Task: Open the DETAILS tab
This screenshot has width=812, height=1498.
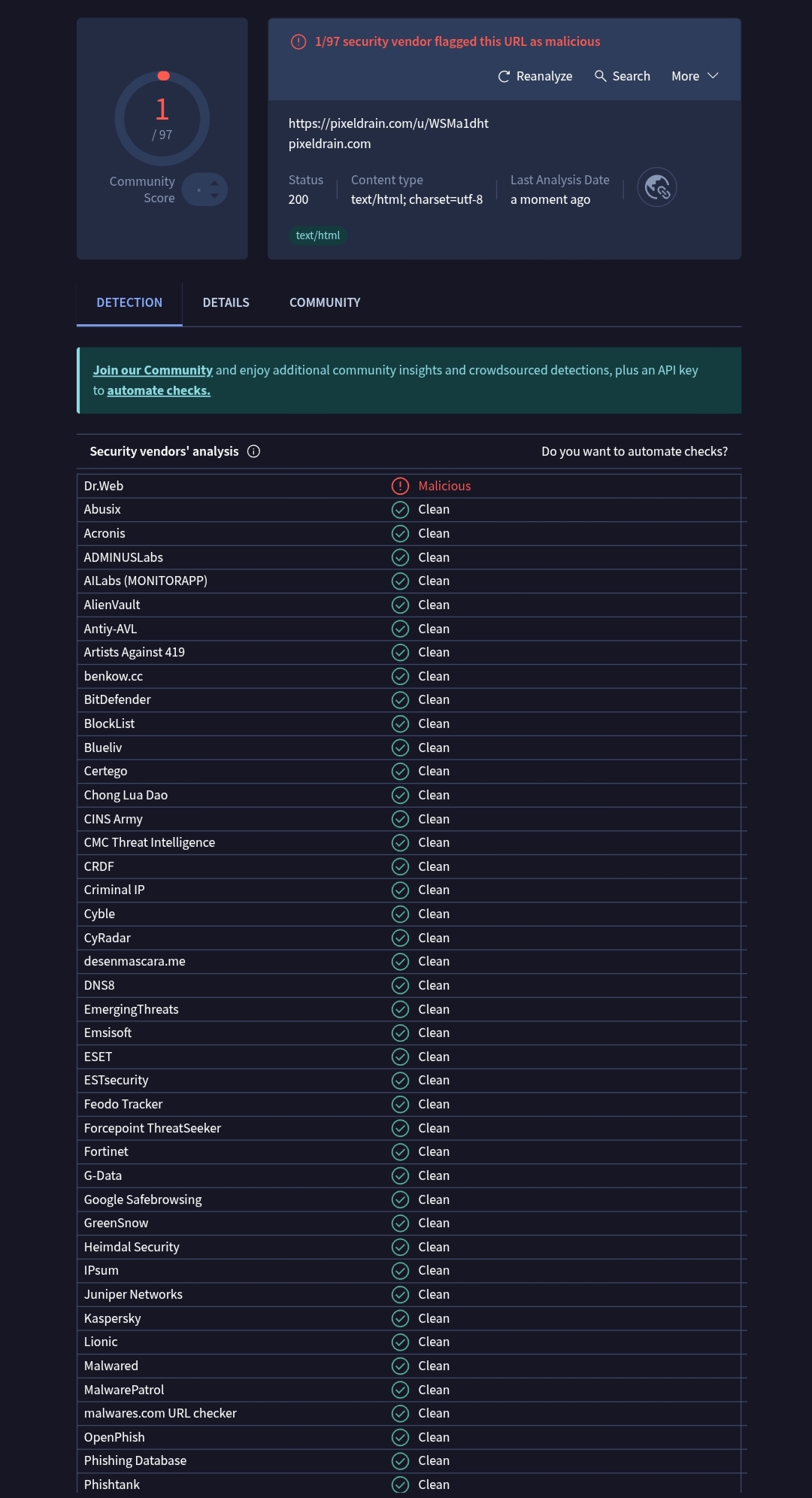Action: (226, 302)
